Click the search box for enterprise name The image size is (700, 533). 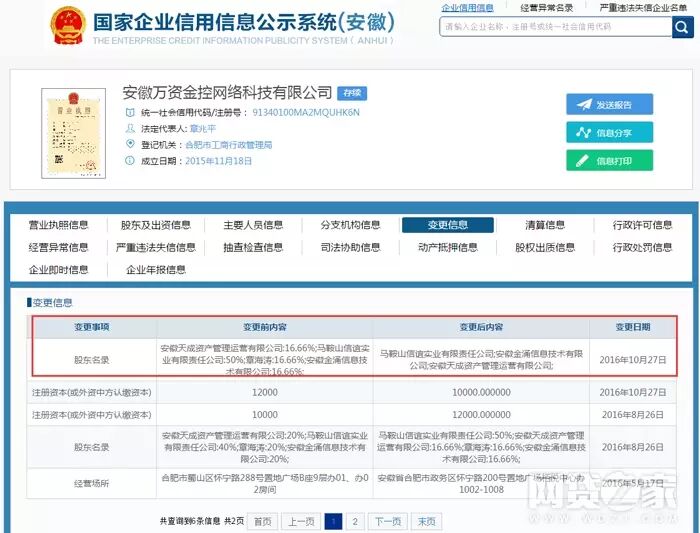(x=555, y=27)
